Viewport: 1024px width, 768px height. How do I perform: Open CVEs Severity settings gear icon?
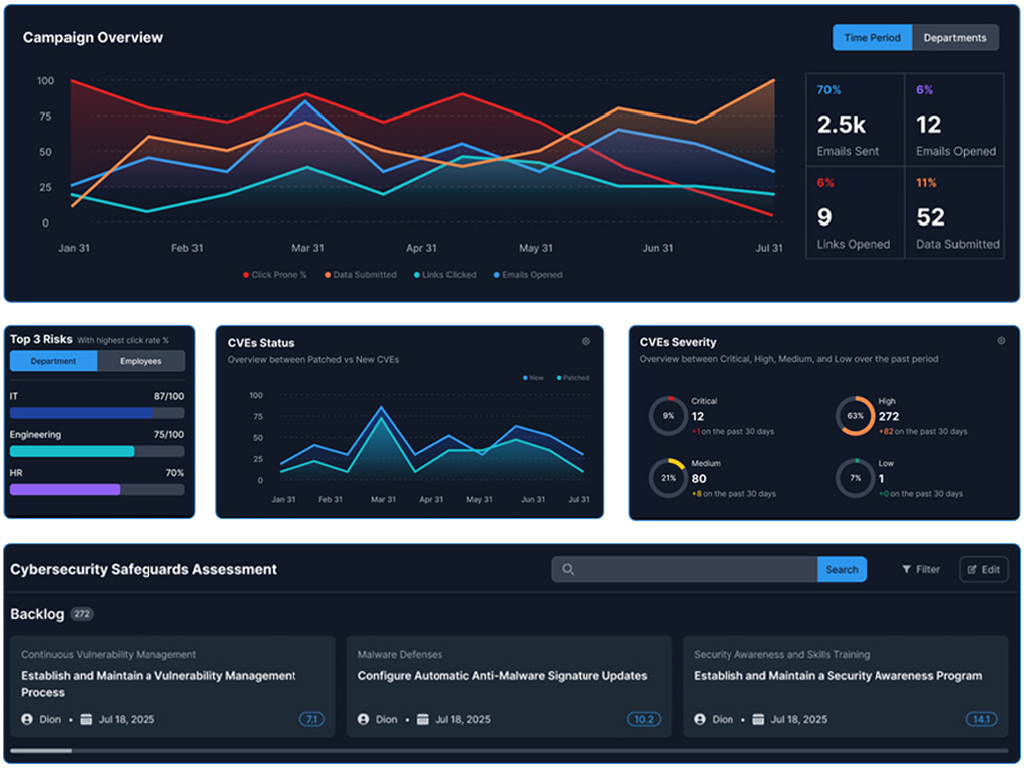point(1001,341)
